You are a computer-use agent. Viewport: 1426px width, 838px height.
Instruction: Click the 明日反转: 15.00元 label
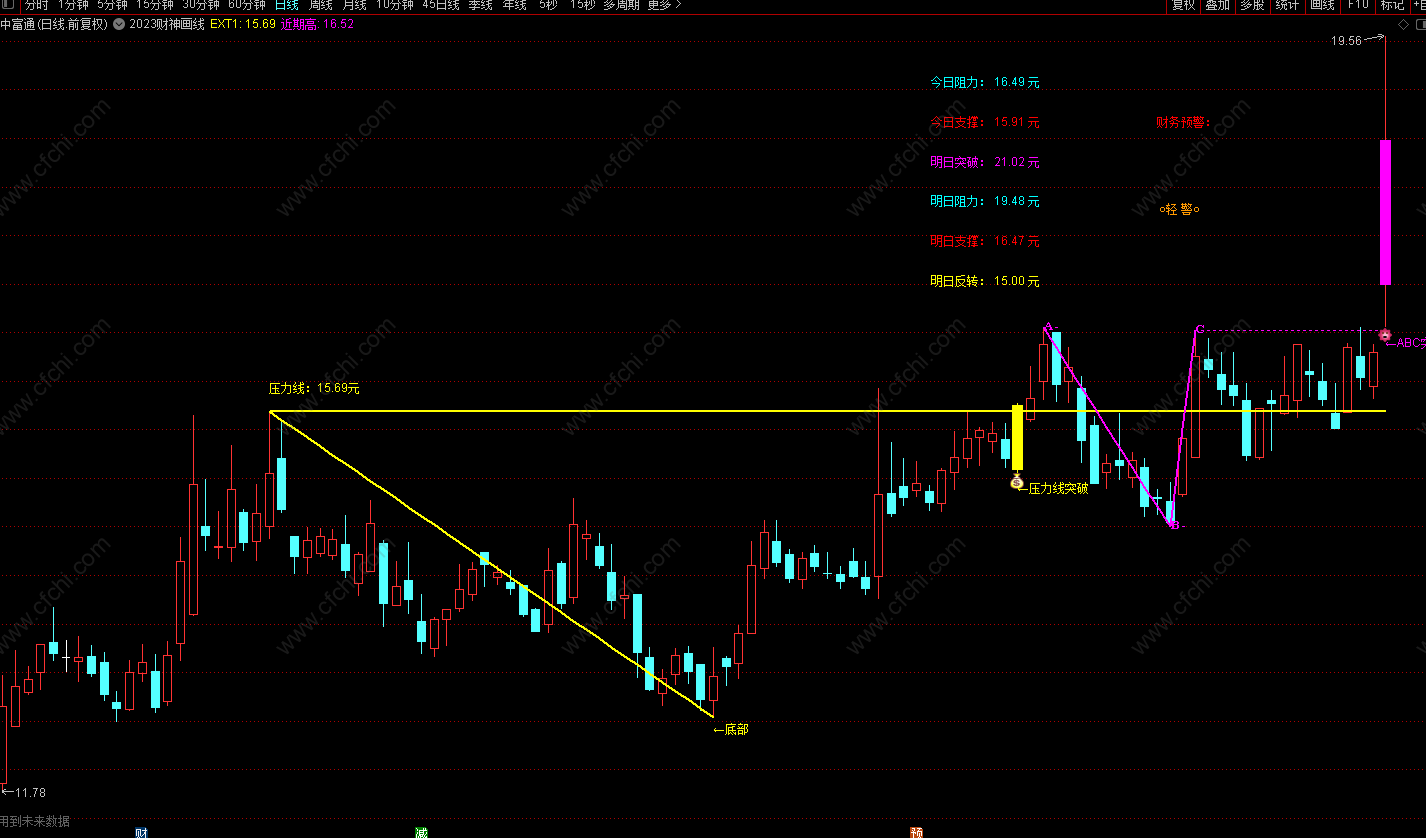[x=985, y=281]
